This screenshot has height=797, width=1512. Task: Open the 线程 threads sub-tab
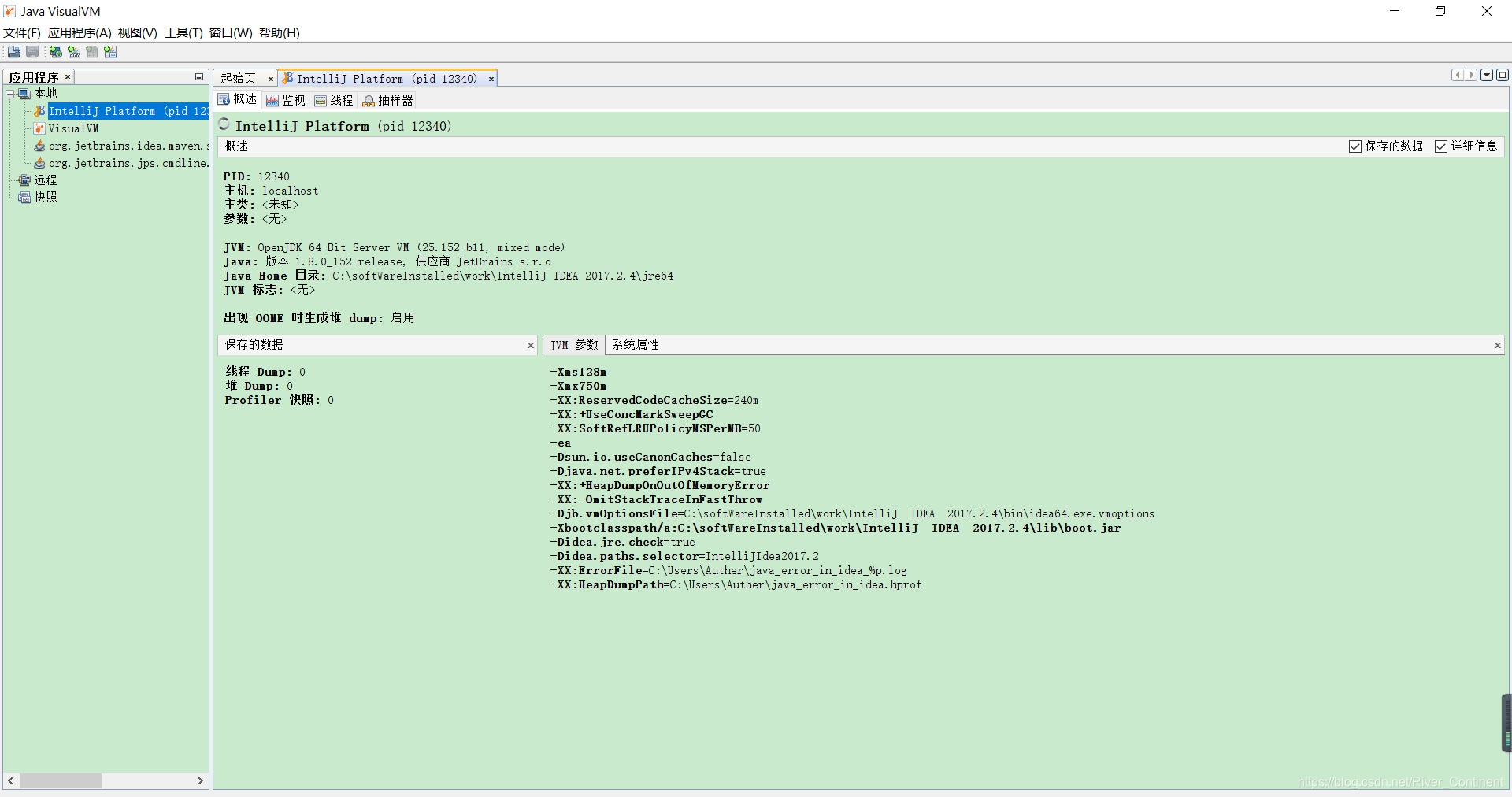coord(334,100)
